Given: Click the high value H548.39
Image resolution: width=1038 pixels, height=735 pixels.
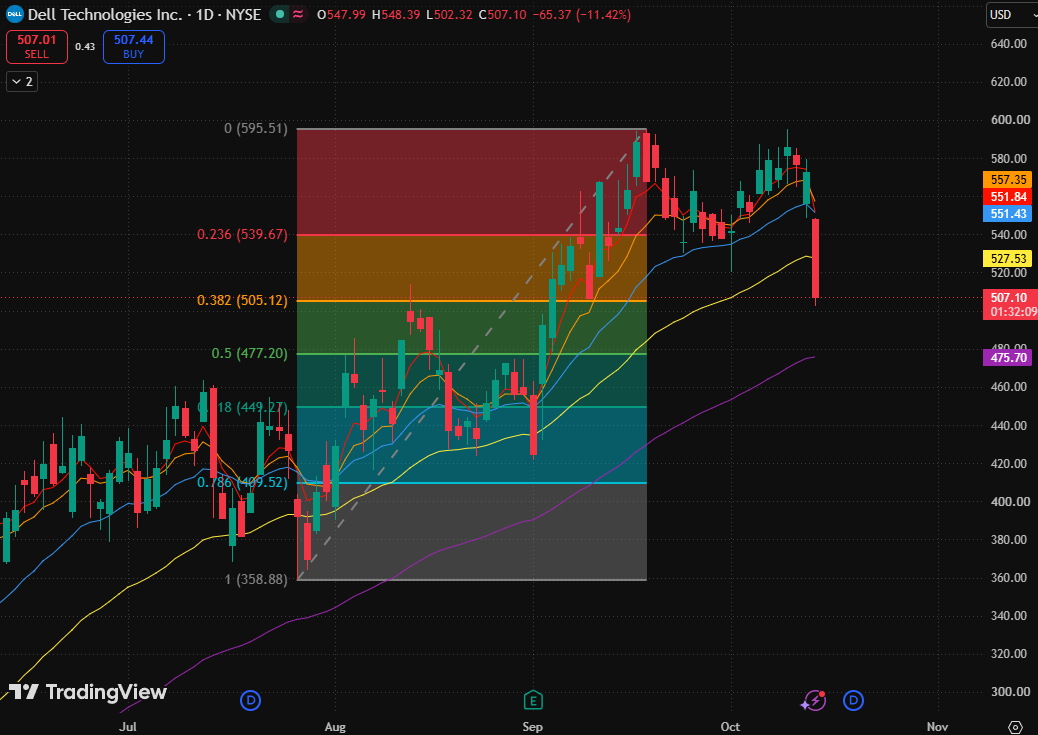Looking at the screenshot, I should point(396,15).
